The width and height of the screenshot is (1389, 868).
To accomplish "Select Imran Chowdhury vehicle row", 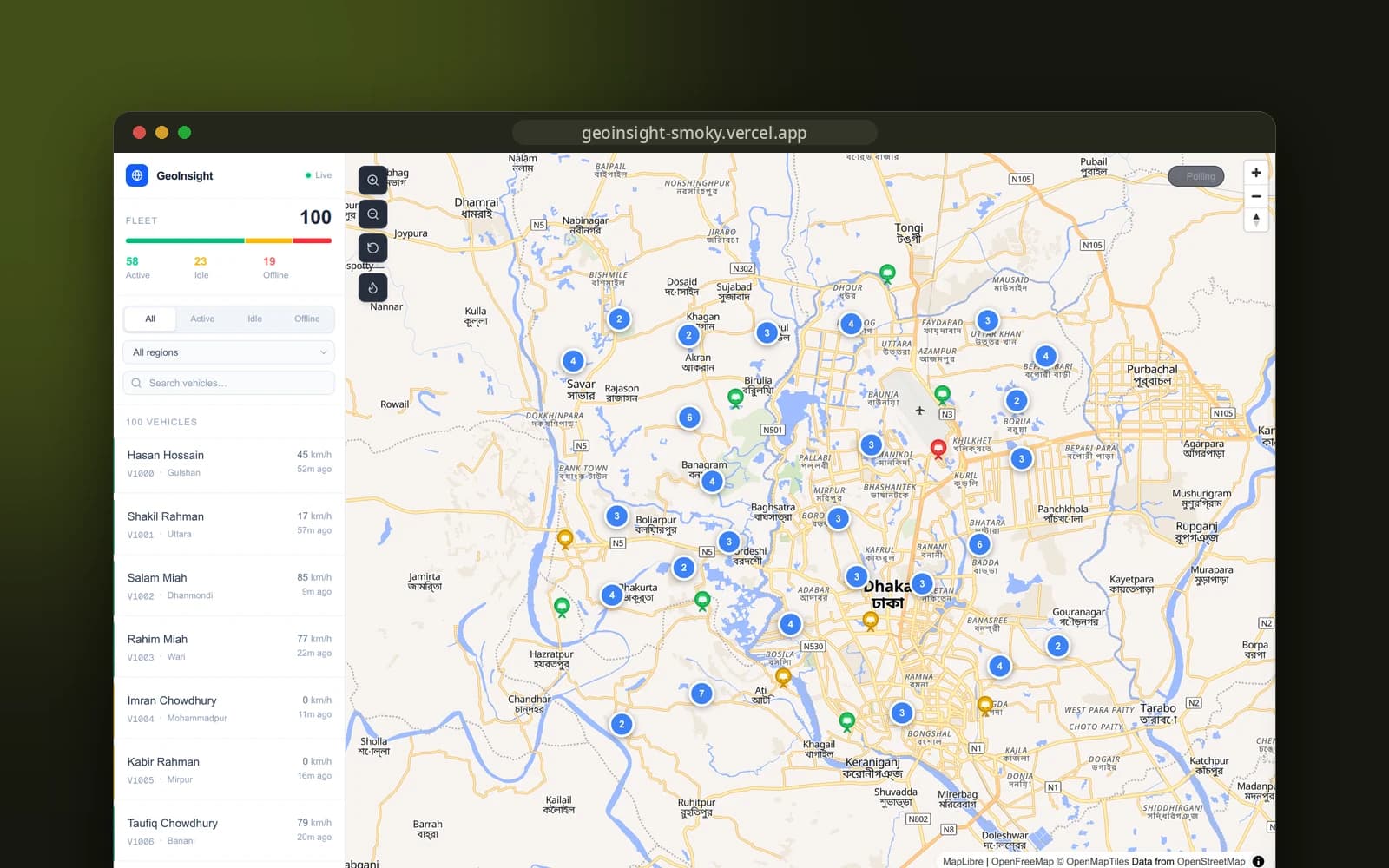I will point(229,708).
